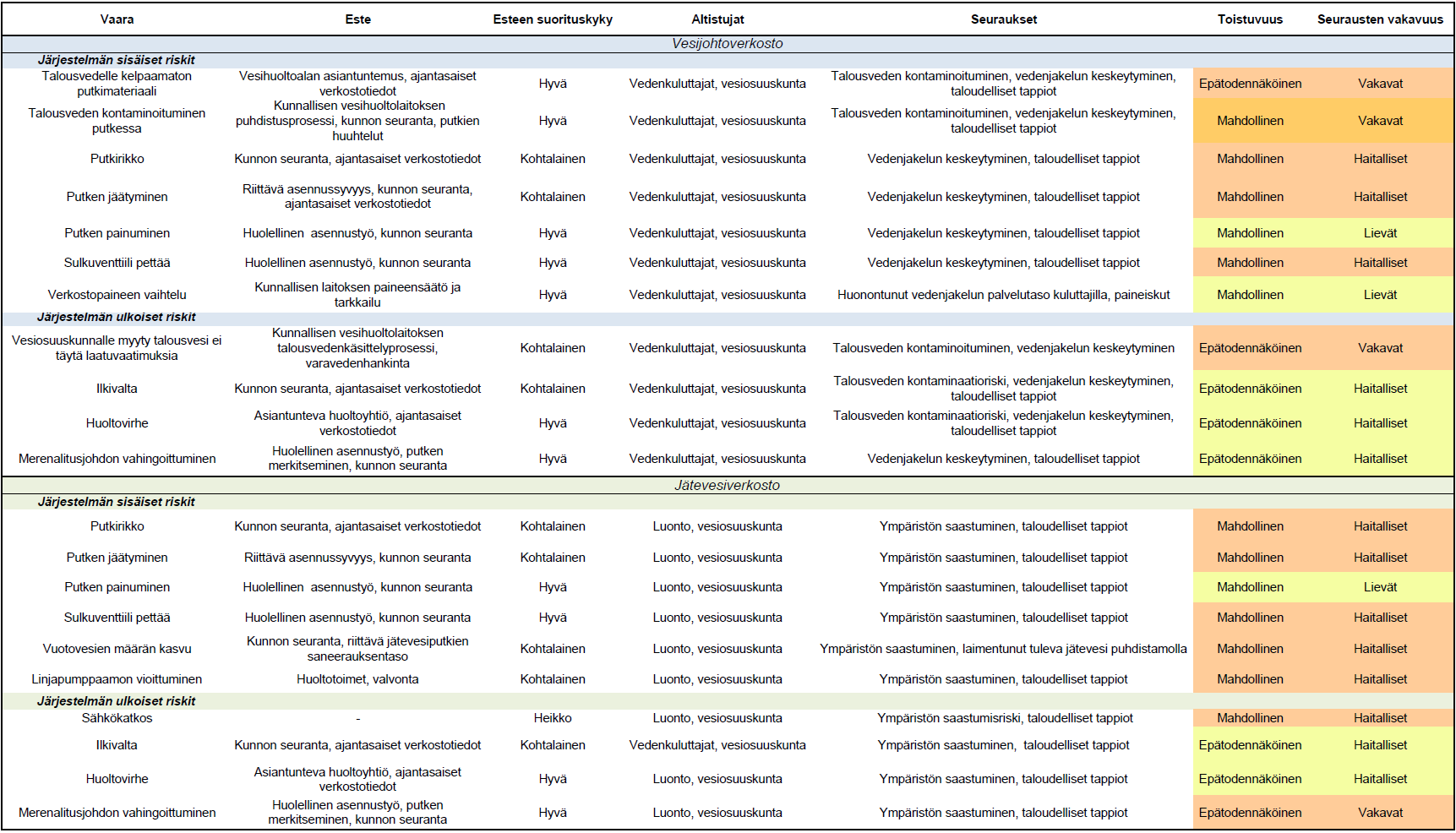Select 'Vakavat' in the Jätevesiverkosto Merenalitusjohdon vahingoittuminen row

tap(1380, 813)
